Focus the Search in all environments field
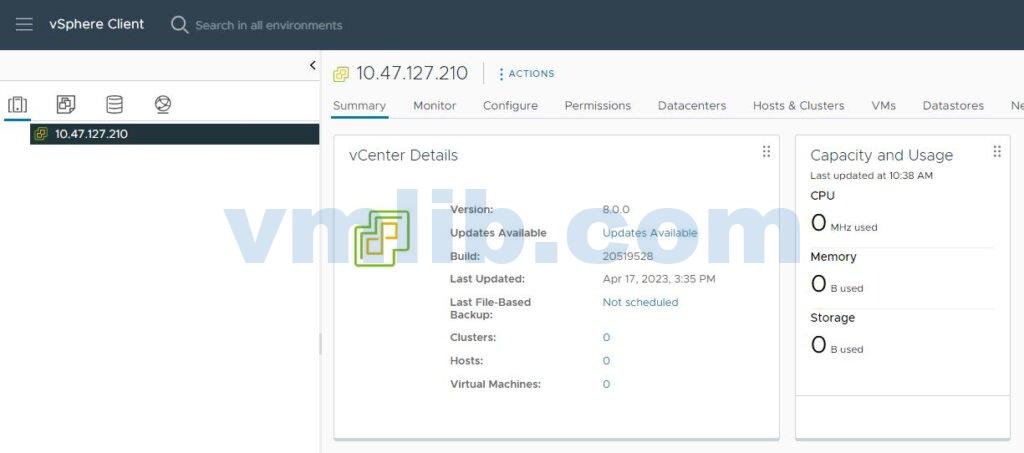1024x453 pixels. (268, 25)
